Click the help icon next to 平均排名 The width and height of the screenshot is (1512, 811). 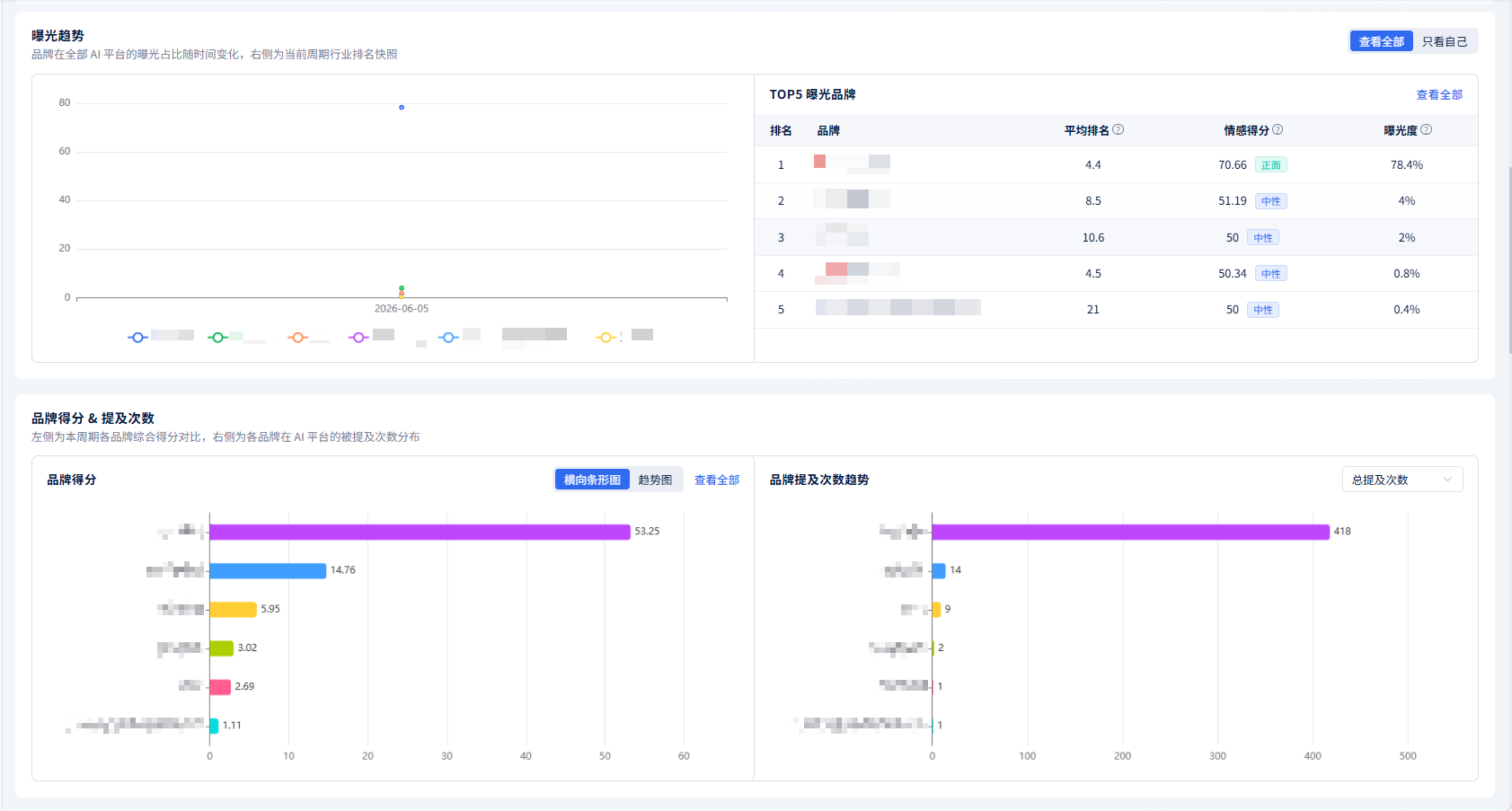[x=1119, y=129]
